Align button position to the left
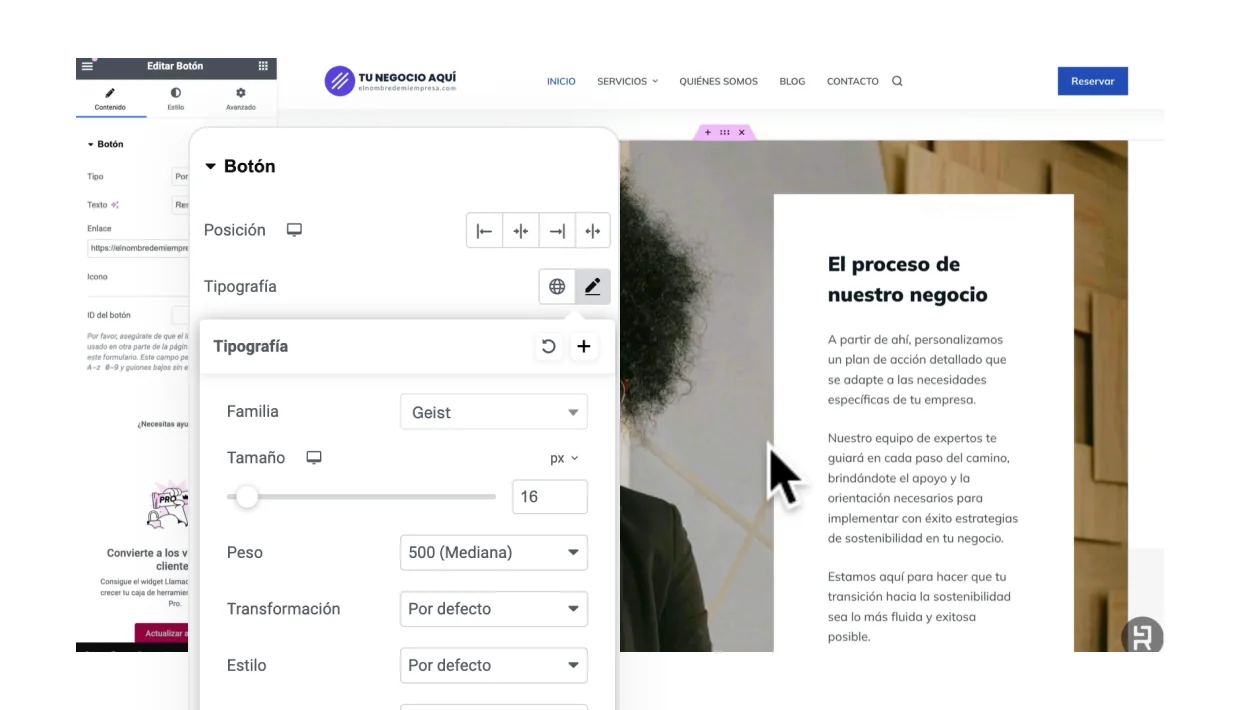 (485, 231)
